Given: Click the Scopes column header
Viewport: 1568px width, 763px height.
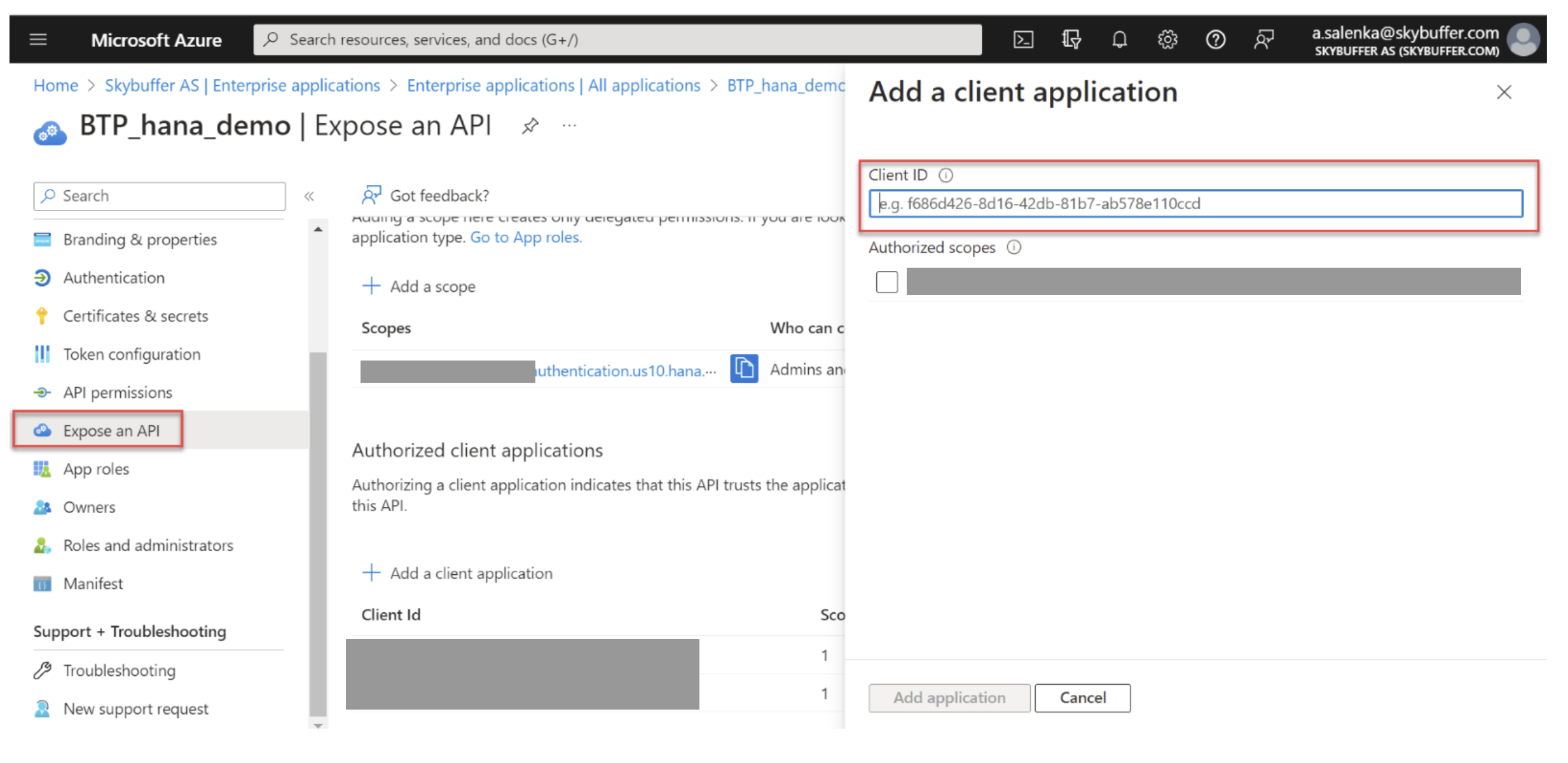Looking at the screenshot, I should pos(386,328).
